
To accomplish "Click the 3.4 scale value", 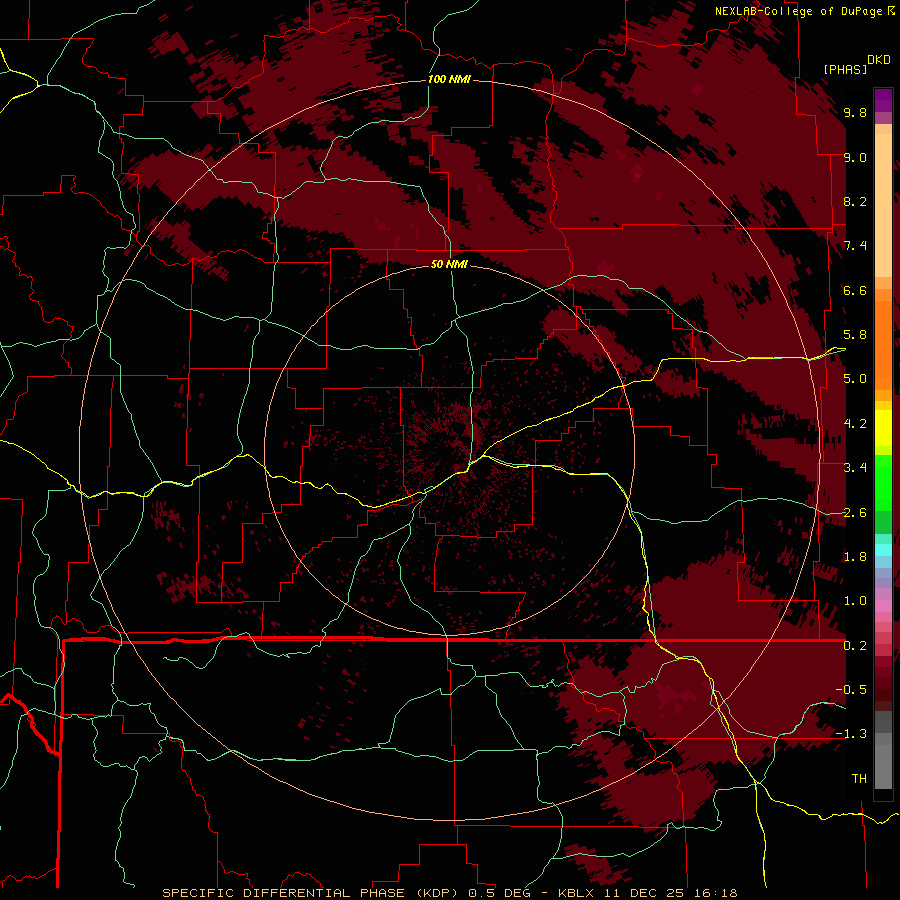I will click(x=855, y=468).
